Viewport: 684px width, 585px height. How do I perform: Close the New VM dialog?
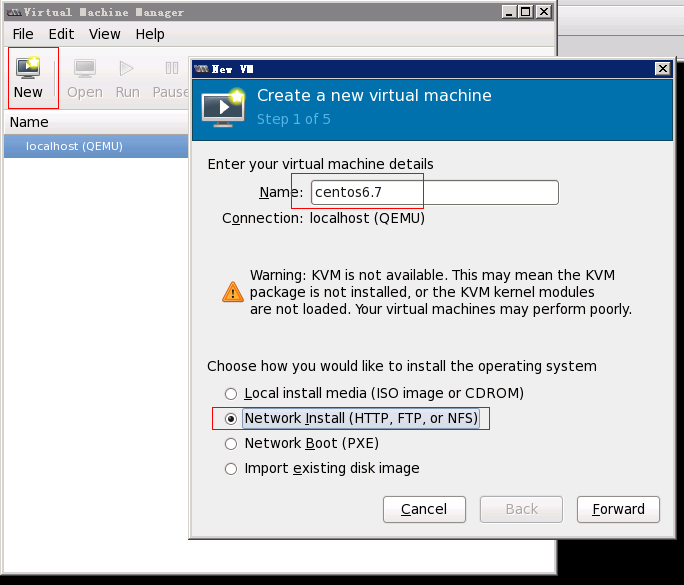pos(663,68)
